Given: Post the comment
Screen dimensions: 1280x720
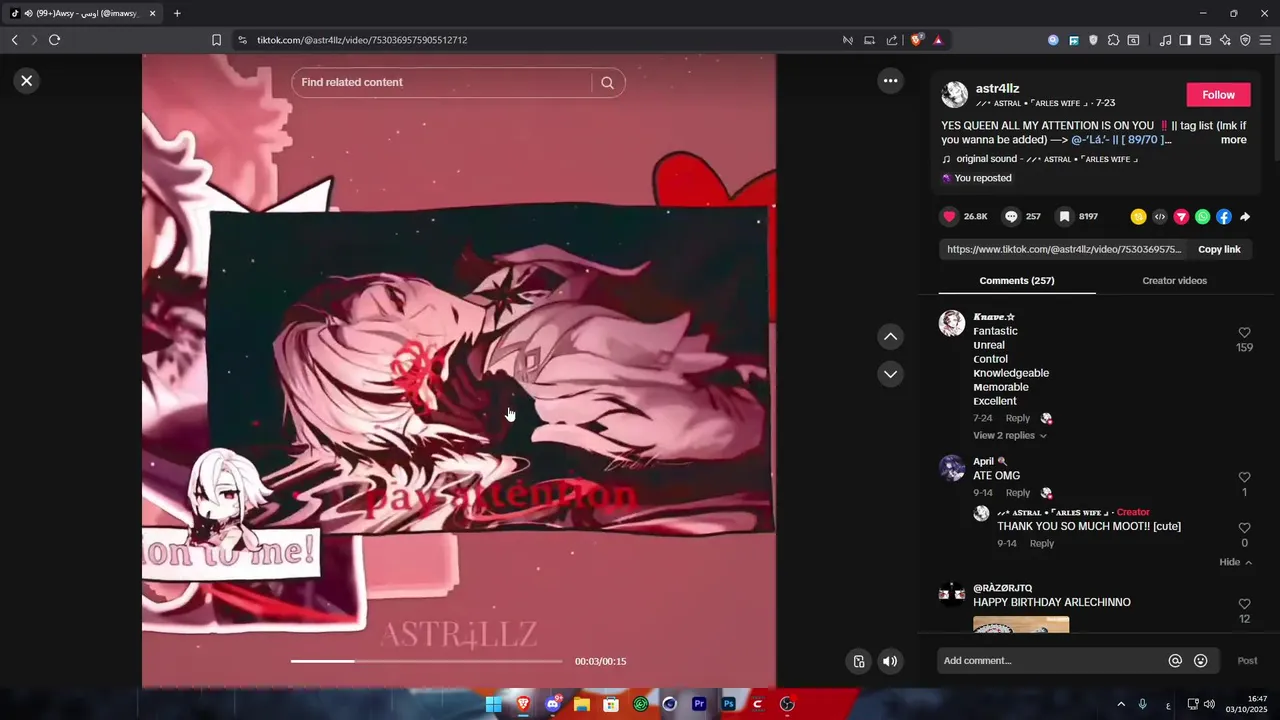Looking at the screenshot, I should [x=1247, y=661].
